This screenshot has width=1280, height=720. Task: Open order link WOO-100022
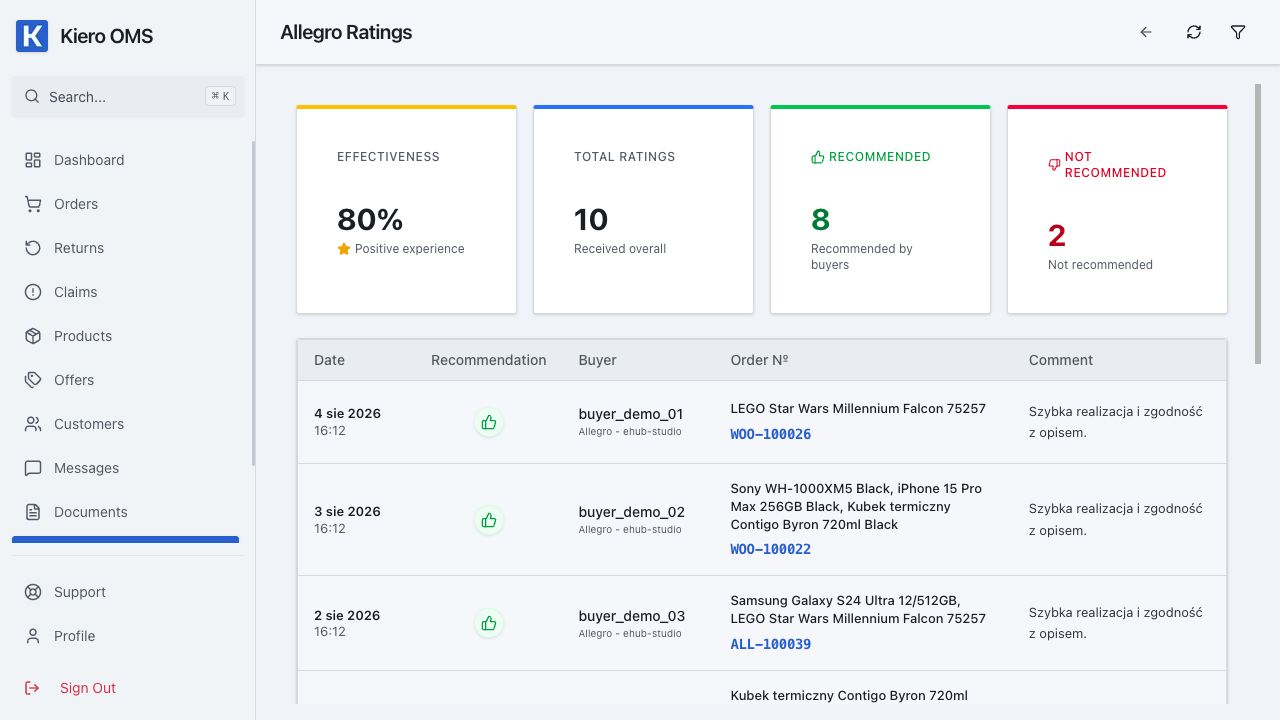coord(771,549)
